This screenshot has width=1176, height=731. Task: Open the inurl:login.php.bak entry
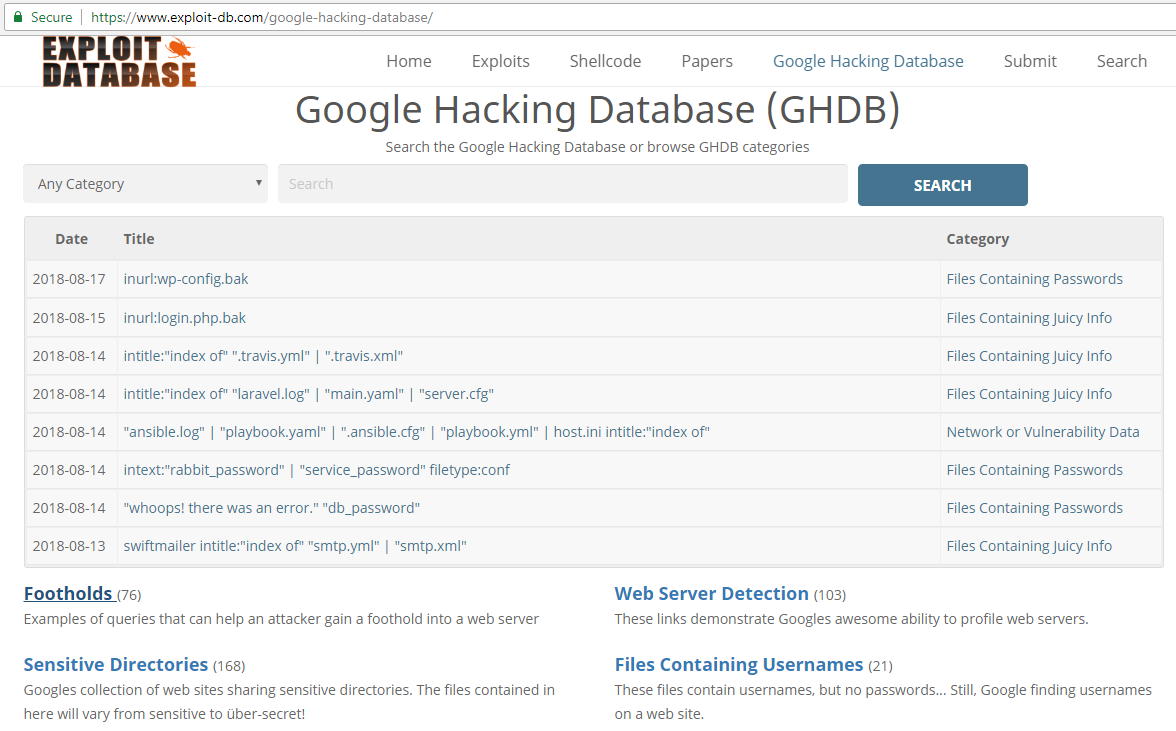tap(184, 318)
